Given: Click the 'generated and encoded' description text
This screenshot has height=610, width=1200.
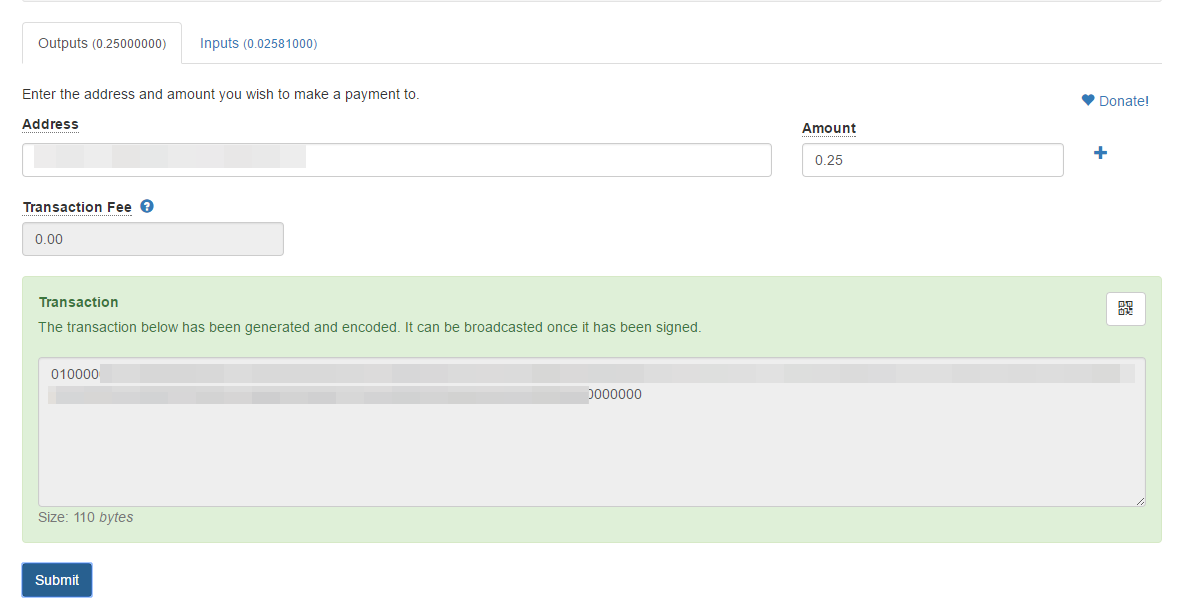Looking at the screenshot, I should pyautogui.click(x=370, y=327).
